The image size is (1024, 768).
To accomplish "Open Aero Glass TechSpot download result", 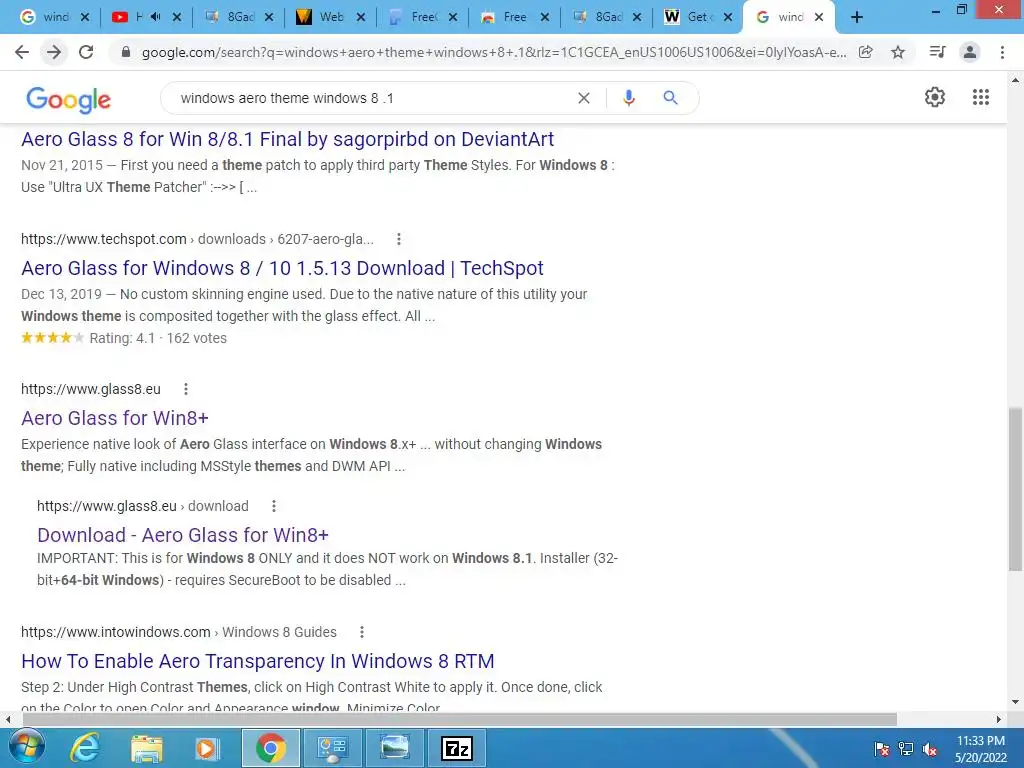I will pyautogui.click(x=282, y=268).
